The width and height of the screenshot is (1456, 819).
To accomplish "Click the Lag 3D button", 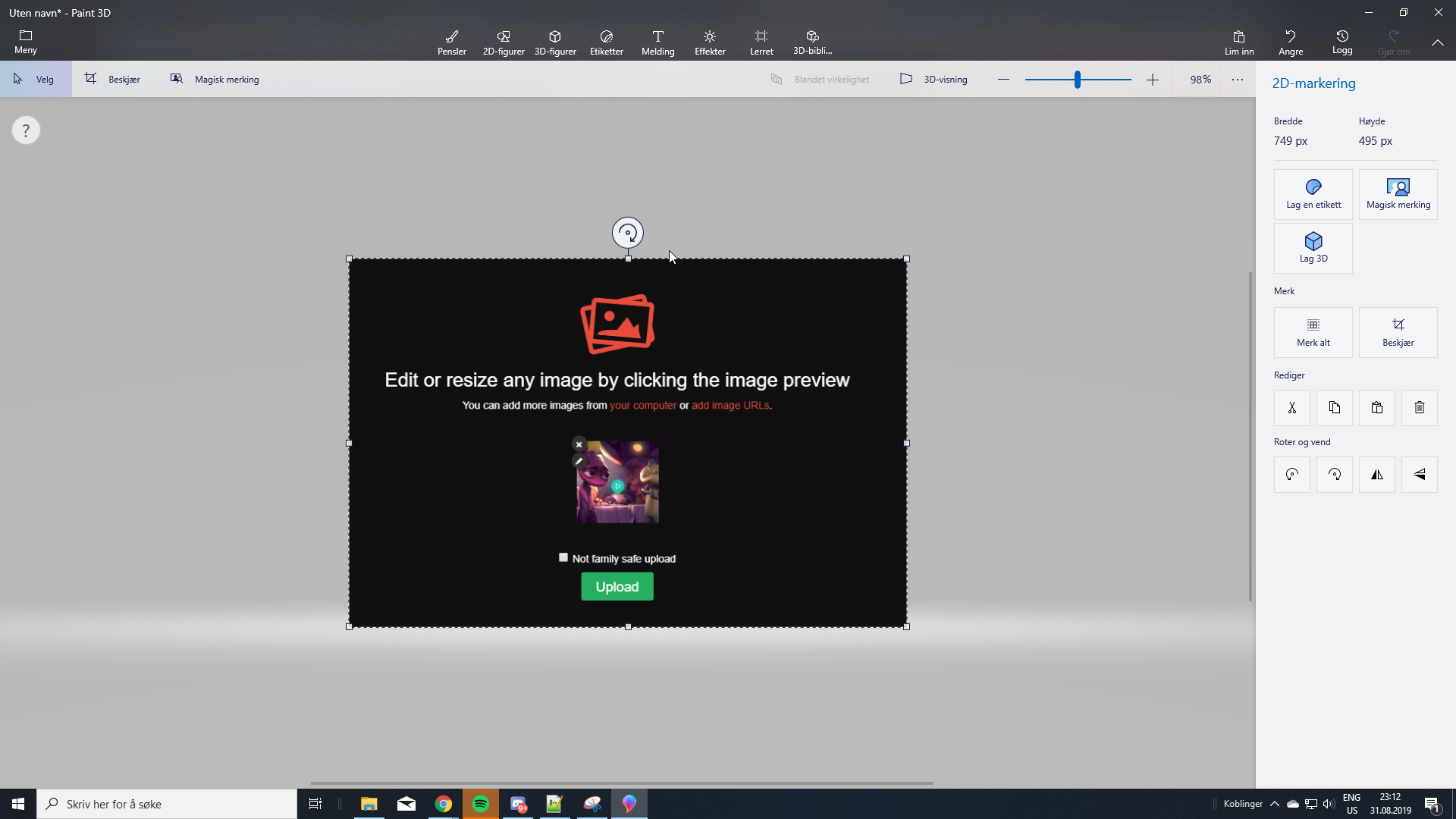I will 1313,248.
